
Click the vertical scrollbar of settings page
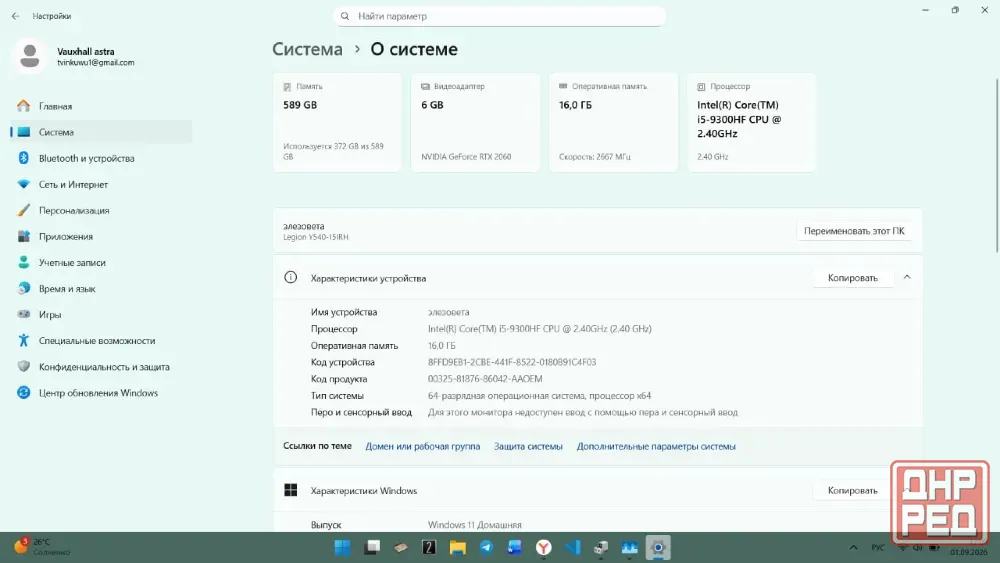pyautogui.click(x=997, y=166)
